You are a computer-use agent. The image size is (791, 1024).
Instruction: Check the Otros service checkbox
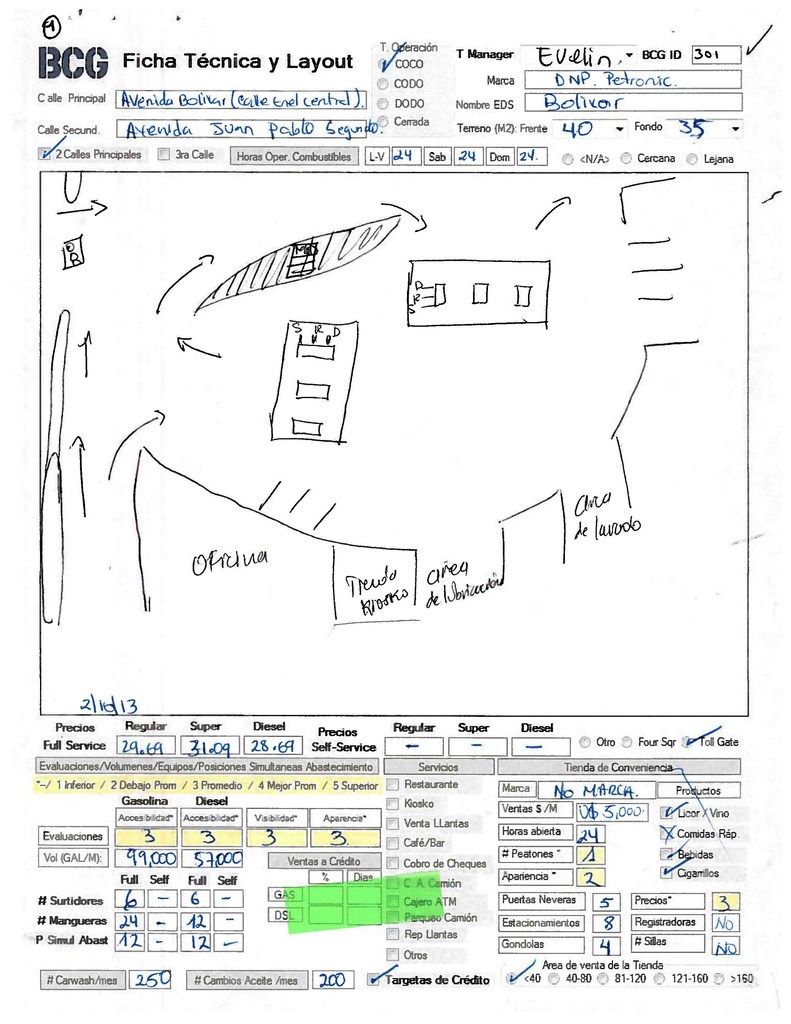click(x=393, y=955)
